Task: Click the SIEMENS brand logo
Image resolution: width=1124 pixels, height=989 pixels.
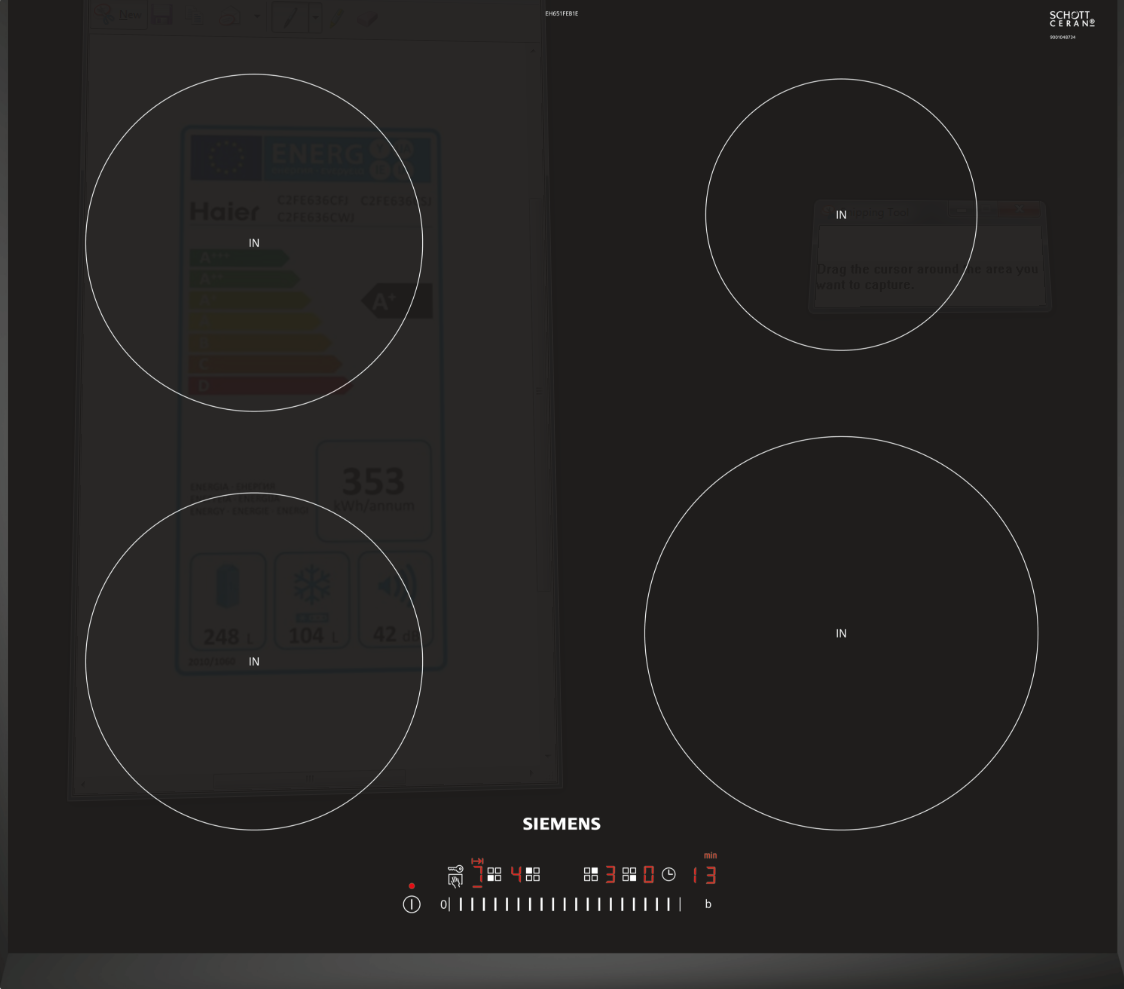Action: pyautogui.click(x=561, y=824)
